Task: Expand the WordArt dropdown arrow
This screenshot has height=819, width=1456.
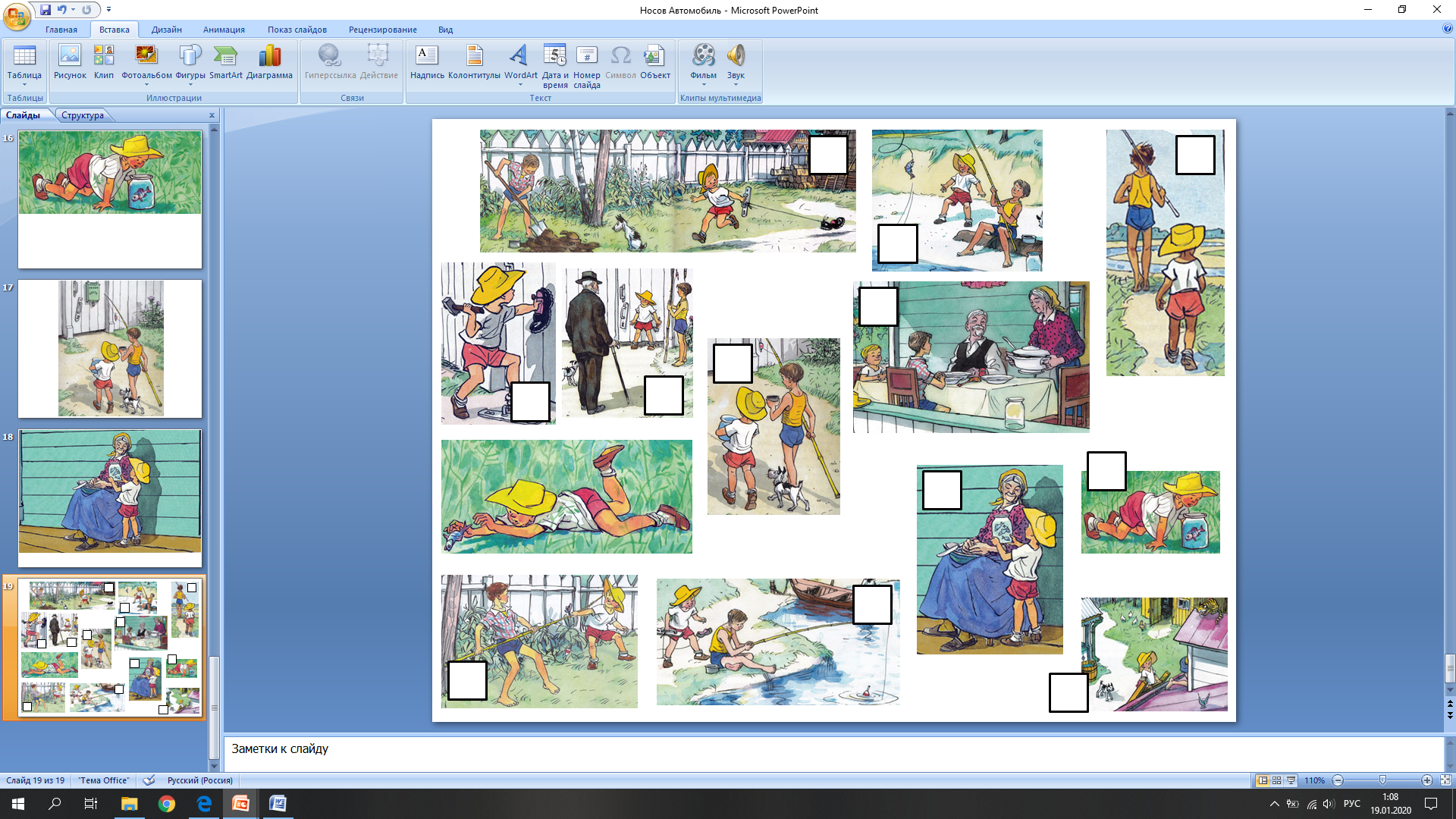Action: pos(520,85)
